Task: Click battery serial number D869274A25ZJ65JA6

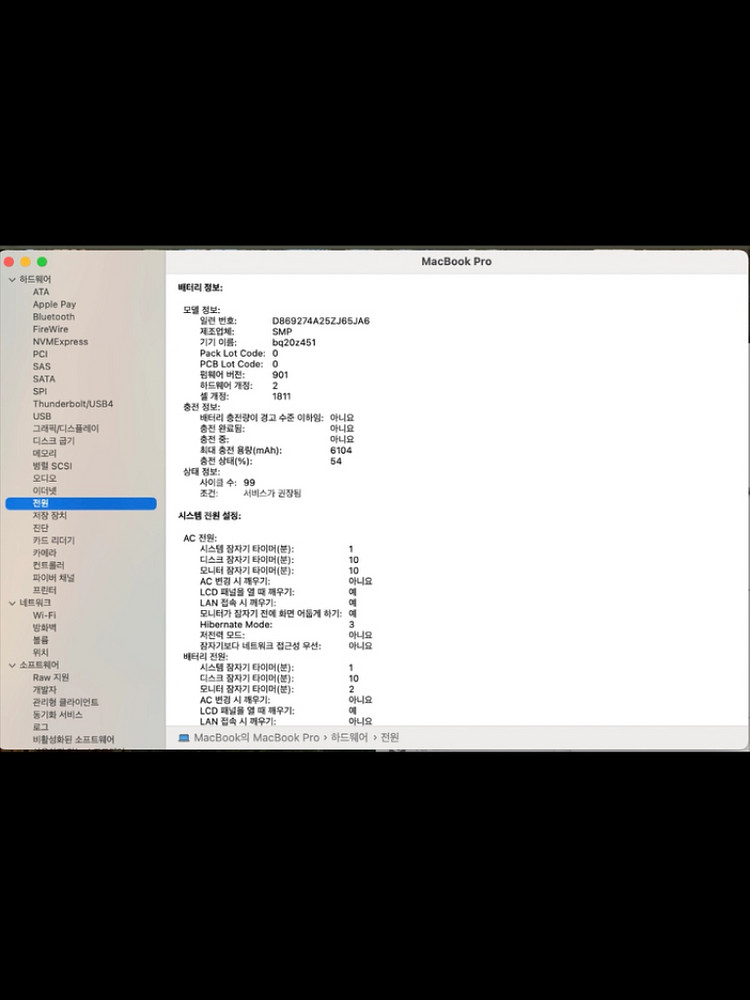Action: 321,321
